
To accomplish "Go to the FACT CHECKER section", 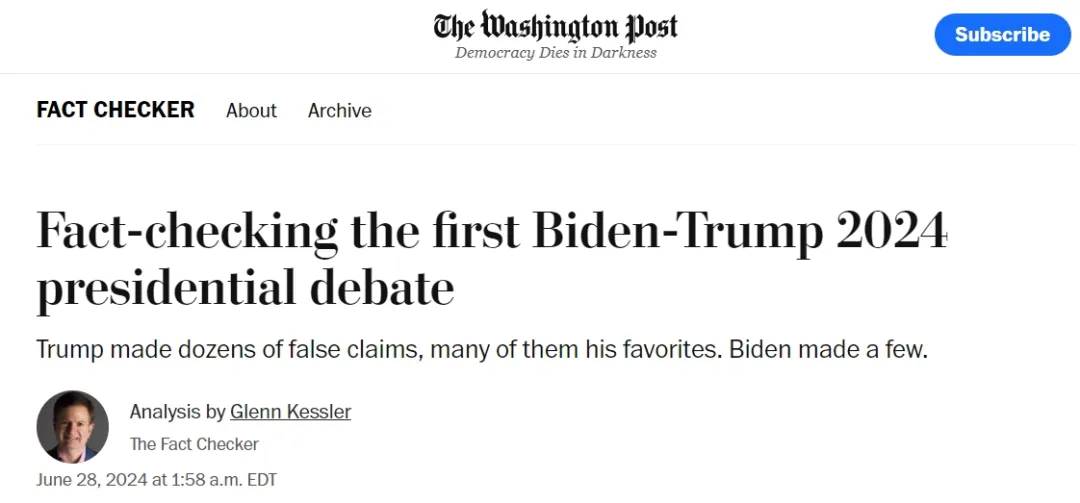I will click(x=116, y=110).
